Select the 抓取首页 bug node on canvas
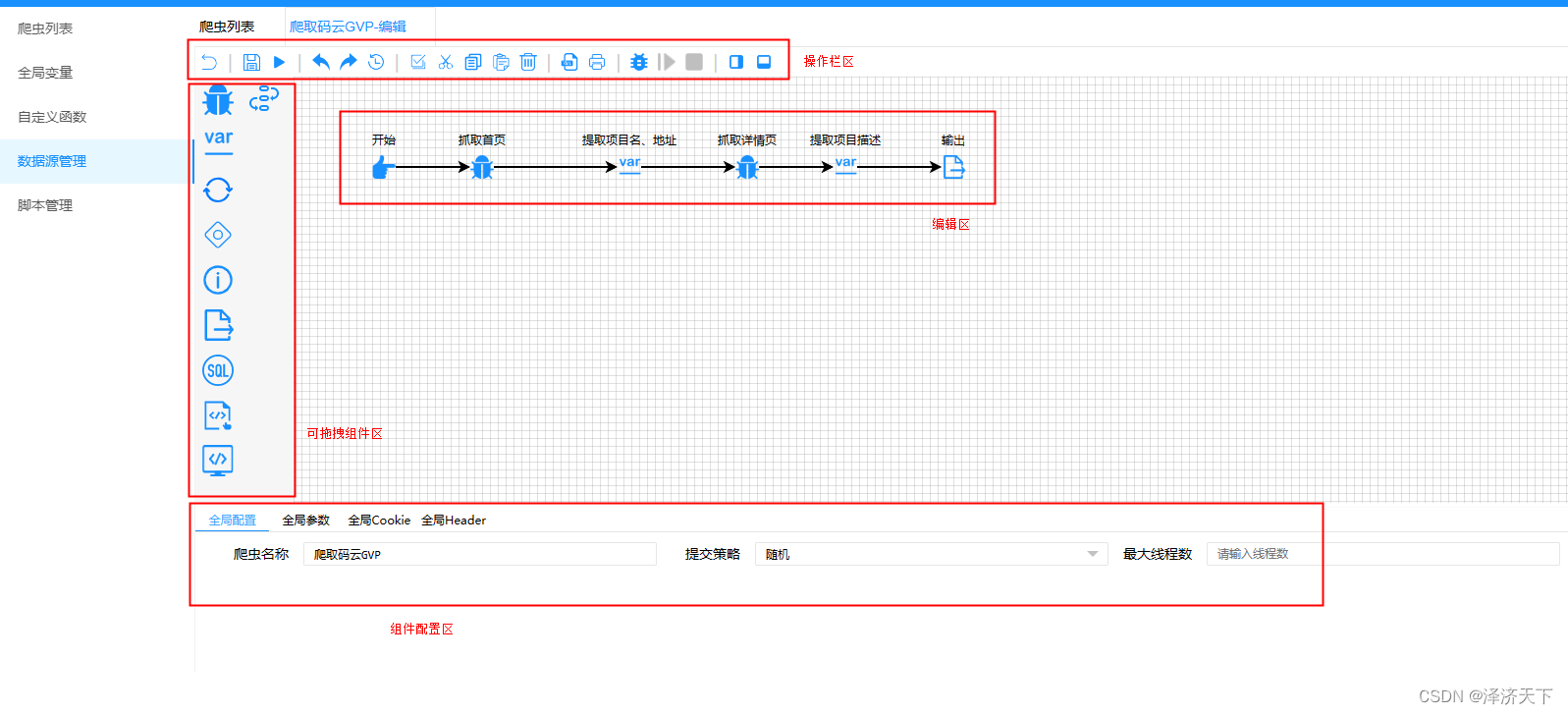The height and width of the screenshot is (714, 1568). click(482, 168)
